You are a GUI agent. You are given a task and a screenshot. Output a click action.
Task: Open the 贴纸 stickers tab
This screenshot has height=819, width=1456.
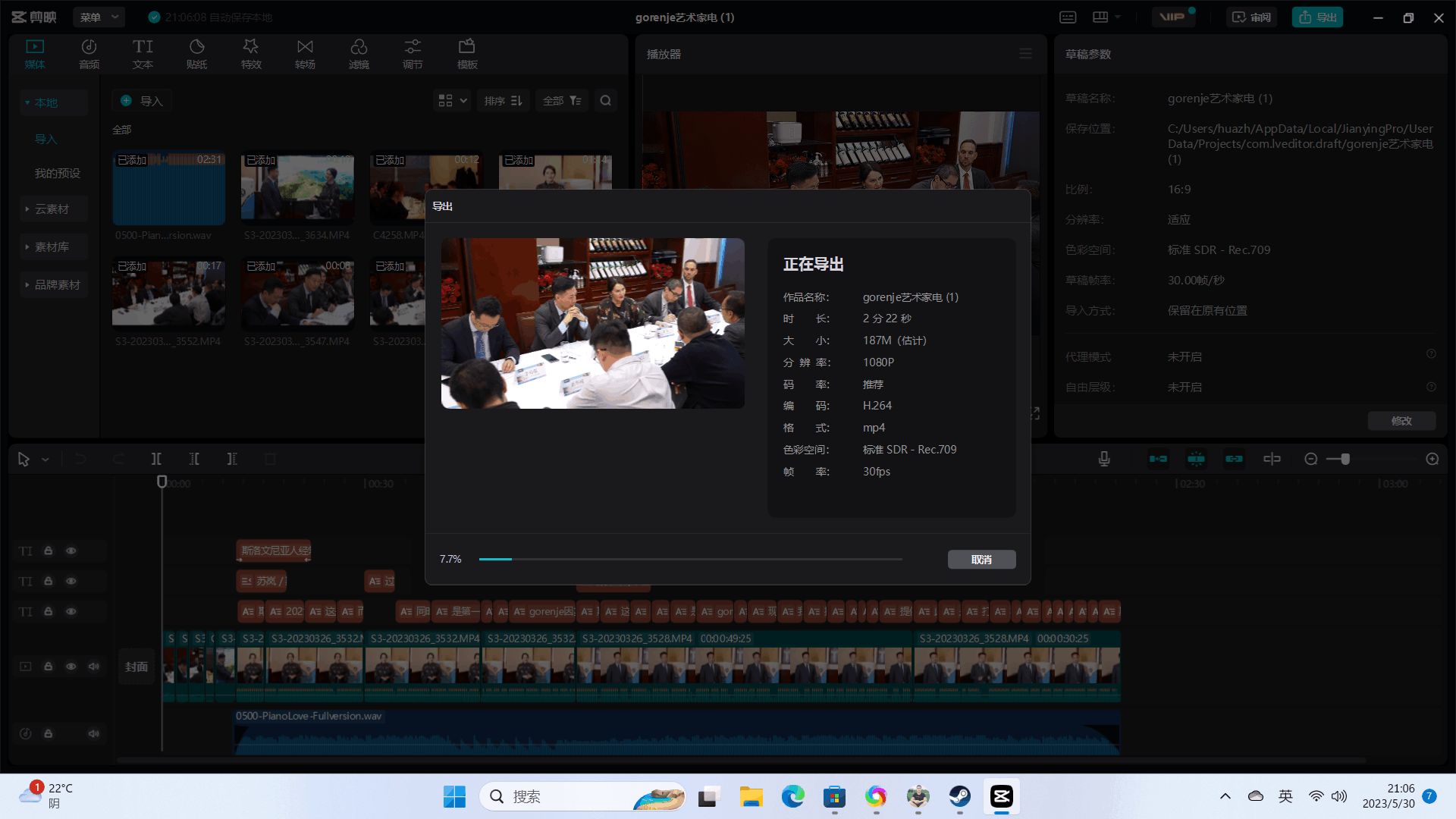pyautogui.click(x=196, y=54)
